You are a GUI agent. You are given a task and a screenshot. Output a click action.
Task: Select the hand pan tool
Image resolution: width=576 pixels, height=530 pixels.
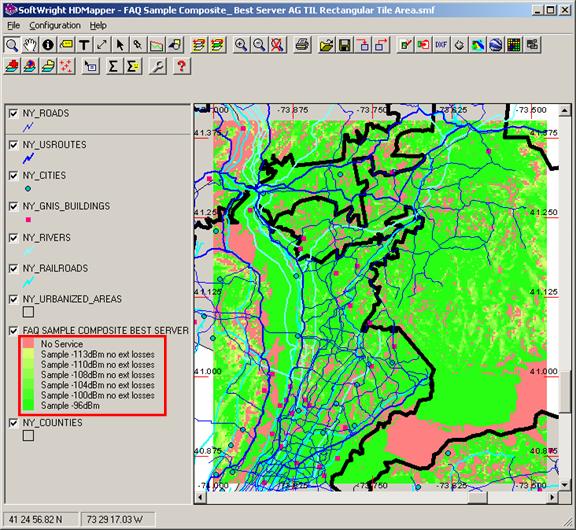click(x=30, y=45)
